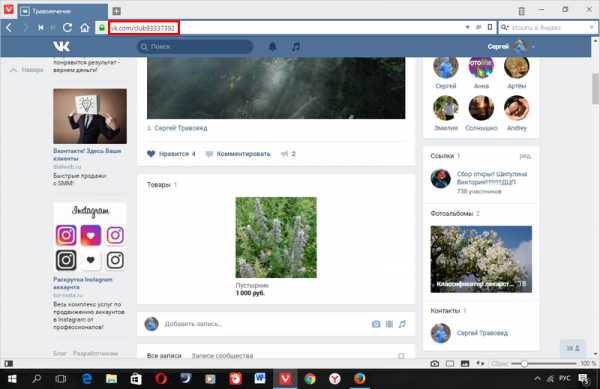Open a new browser tab
600x389 pixels.
[x=117, y=11]
